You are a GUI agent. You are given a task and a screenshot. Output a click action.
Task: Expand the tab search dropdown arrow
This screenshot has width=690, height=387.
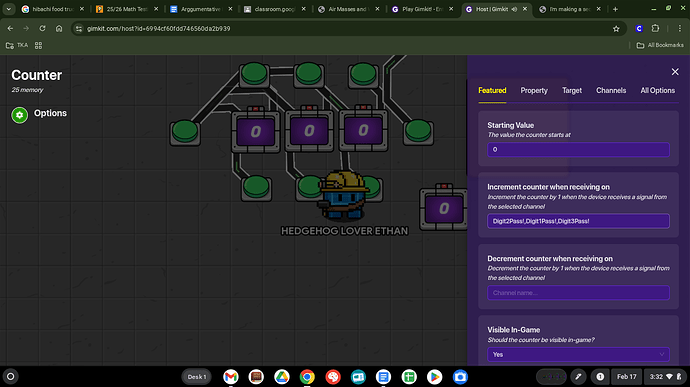(x=8, y=9)
